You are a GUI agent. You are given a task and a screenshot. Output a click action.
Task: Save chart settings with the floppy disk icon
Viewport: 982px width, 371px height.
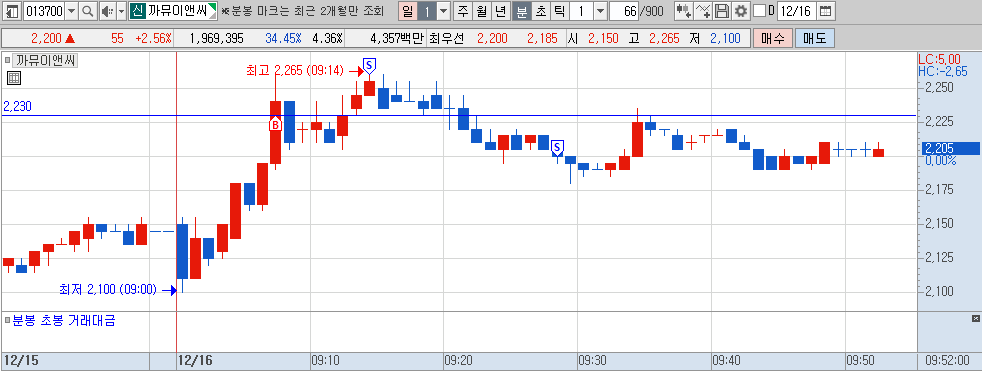click(722, 11)
